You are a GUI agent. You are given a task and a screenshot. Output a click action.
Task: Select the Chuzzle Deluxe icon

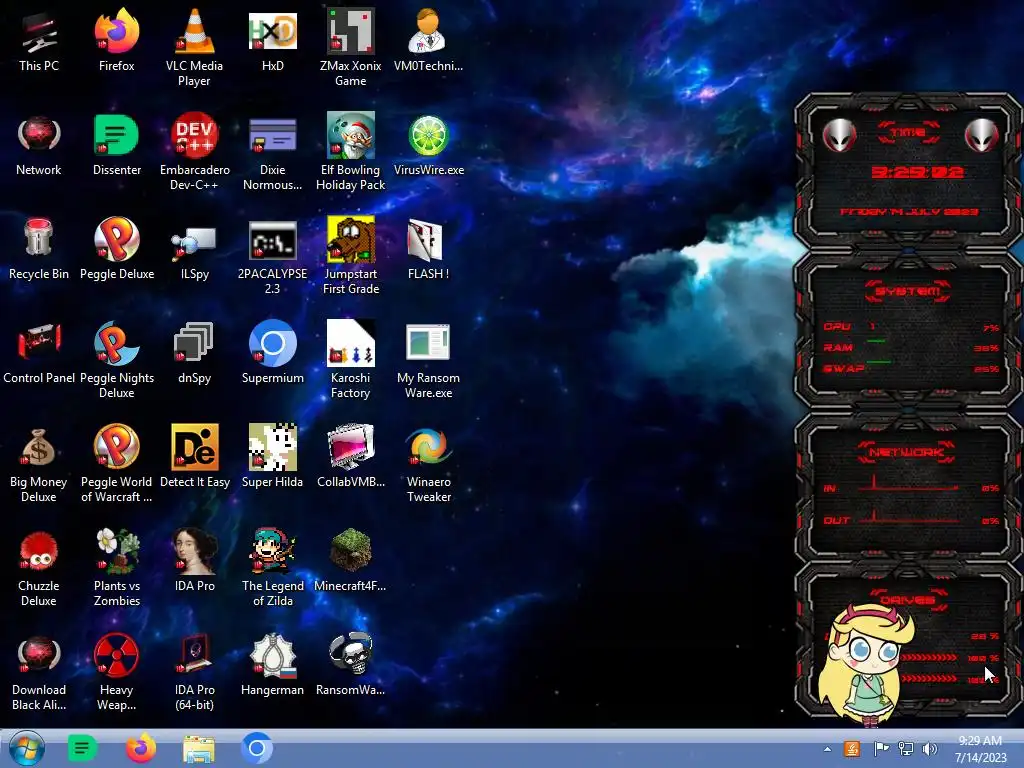point(39,551)
